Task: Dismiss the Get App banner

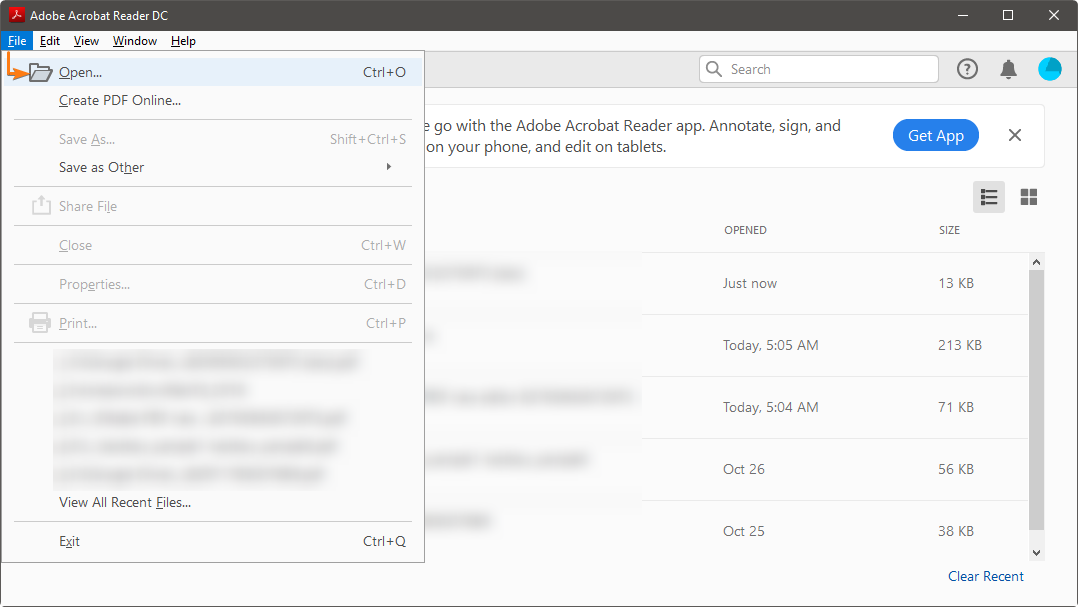Action: [1015, 135]
